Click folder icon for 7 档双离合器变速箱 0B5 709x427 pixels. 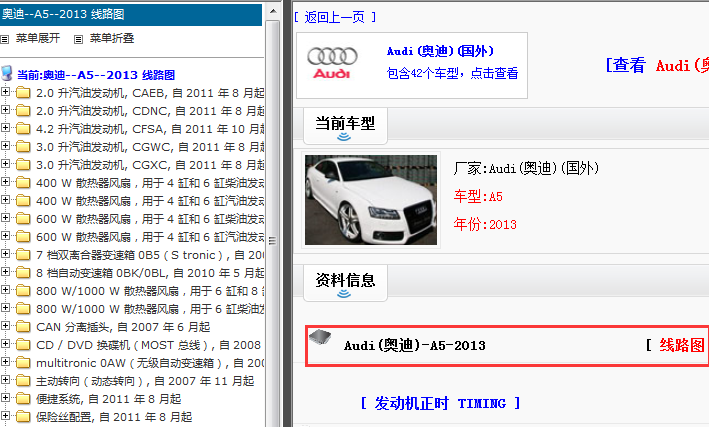point(23,255)
